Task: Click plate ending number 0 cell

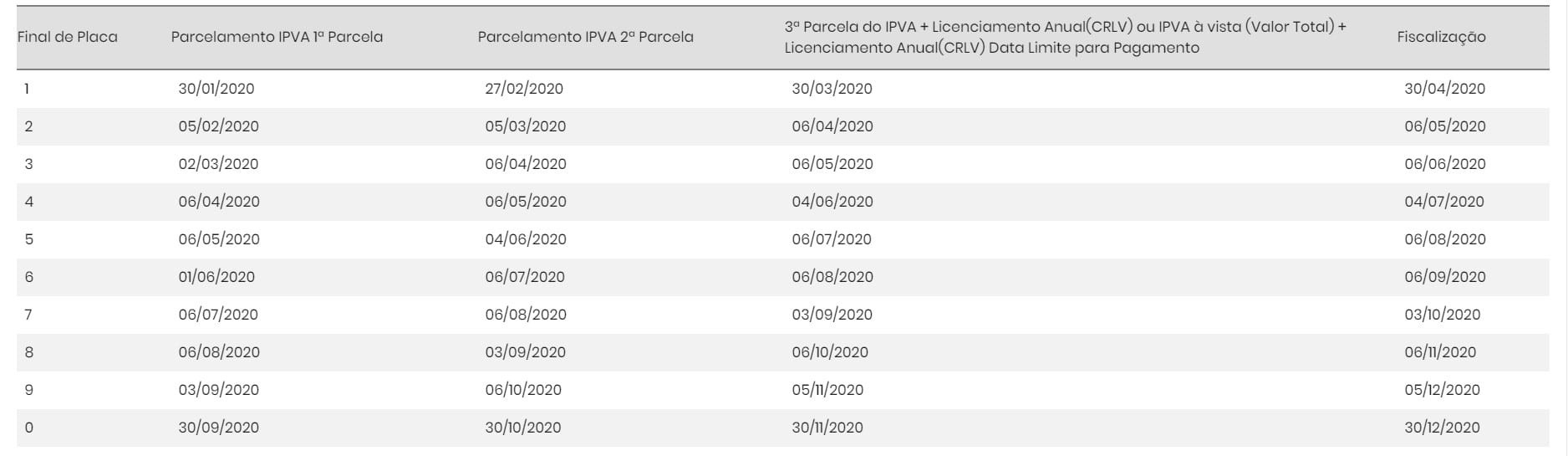Action: [28, 428]
